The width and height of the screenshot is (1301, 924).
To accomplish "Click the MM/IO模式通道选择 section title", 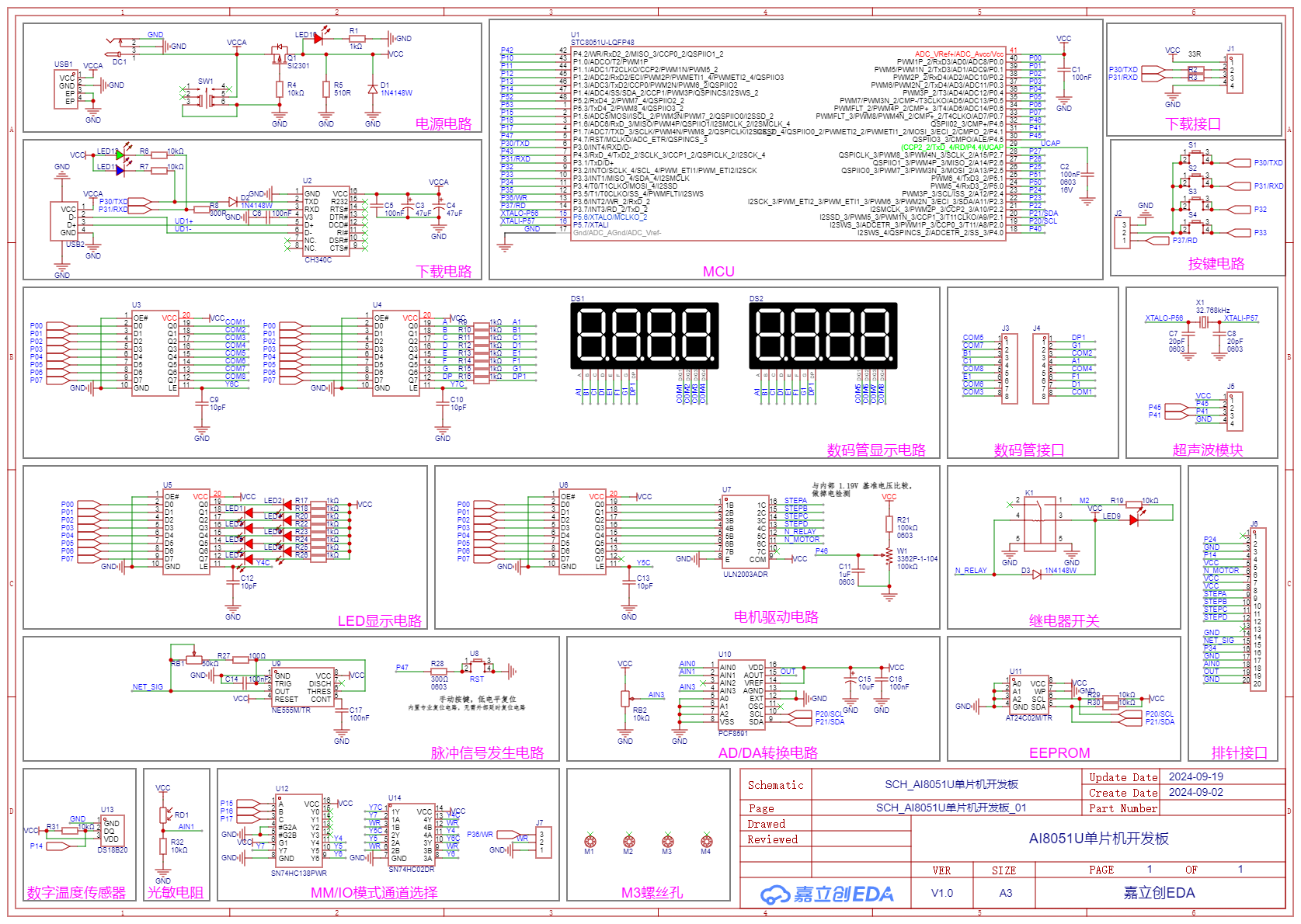I will pyautogui.click(x=374, y=892).
